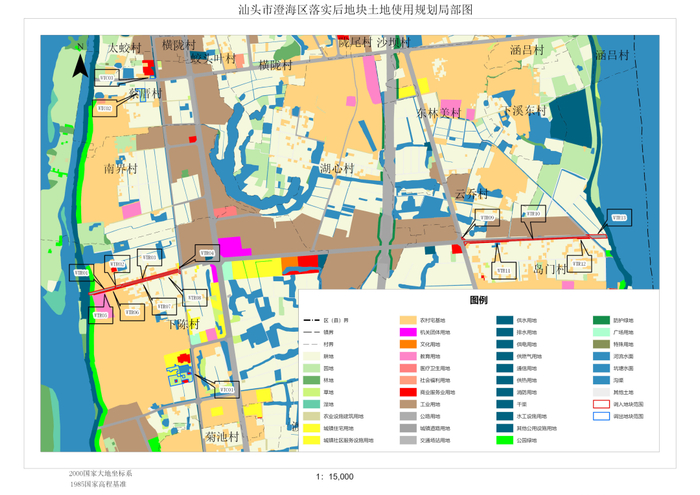This screenshot has width=700, height=495.
Task: Click the 城镇住宅用地 yellow legend swatch
Action: tap(312, 428)
